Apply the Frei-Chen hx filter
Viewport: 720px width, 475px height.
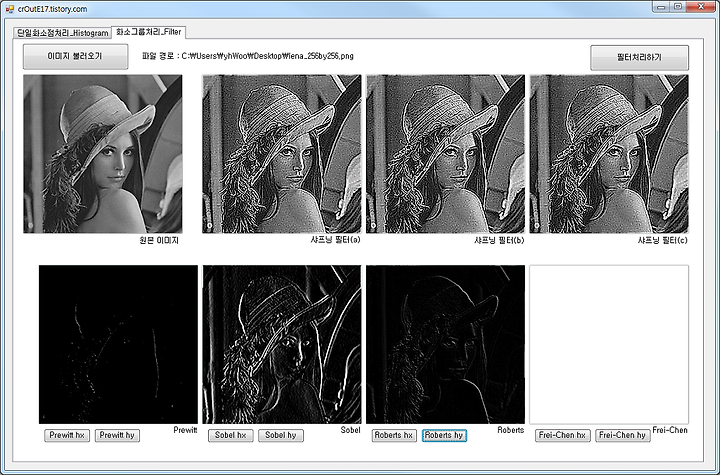click(562, 435)
